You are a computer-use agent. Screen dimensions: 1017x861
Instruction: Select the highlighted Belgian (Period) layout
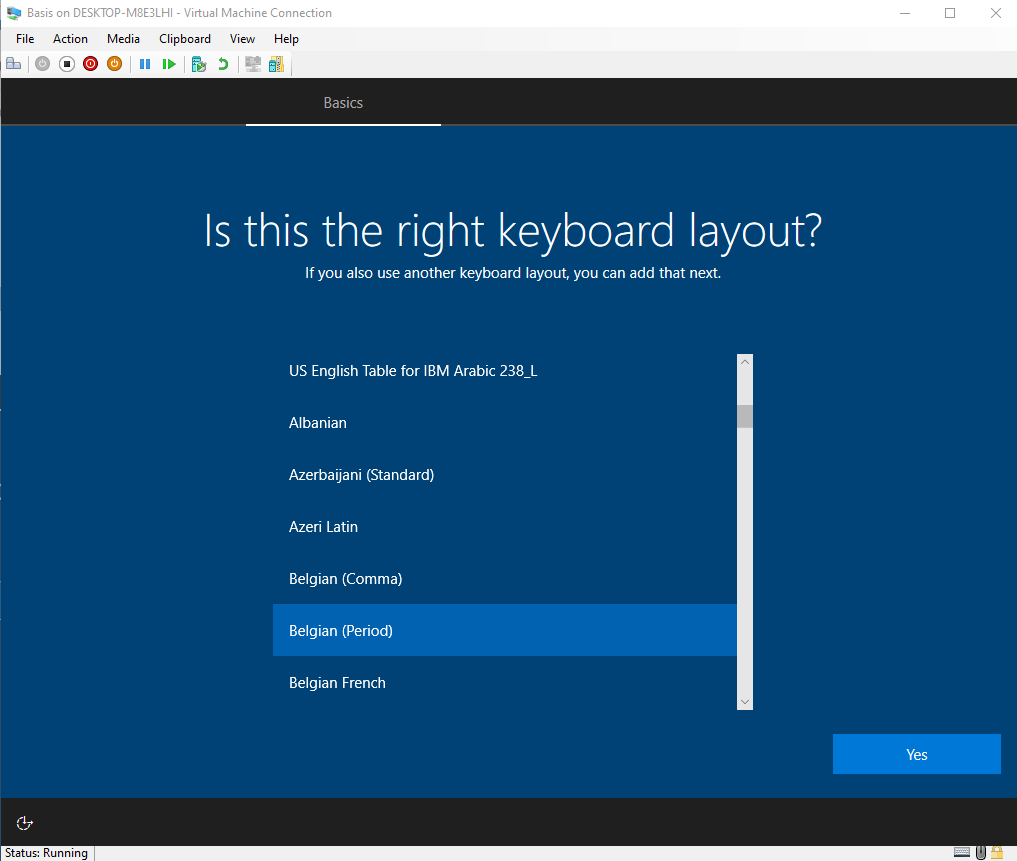pyautogui.click(x=505, y=630)
